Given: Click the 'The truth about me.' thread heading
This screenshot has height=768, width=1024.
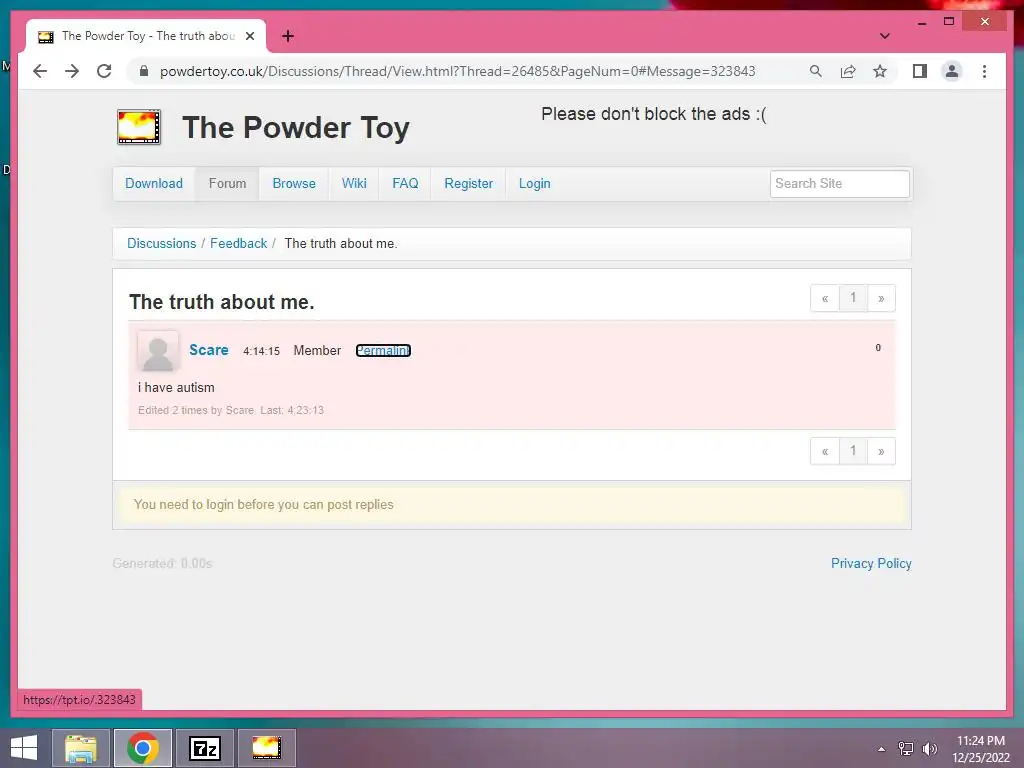Looking at the screenshot, I should [x=221, y=302].
